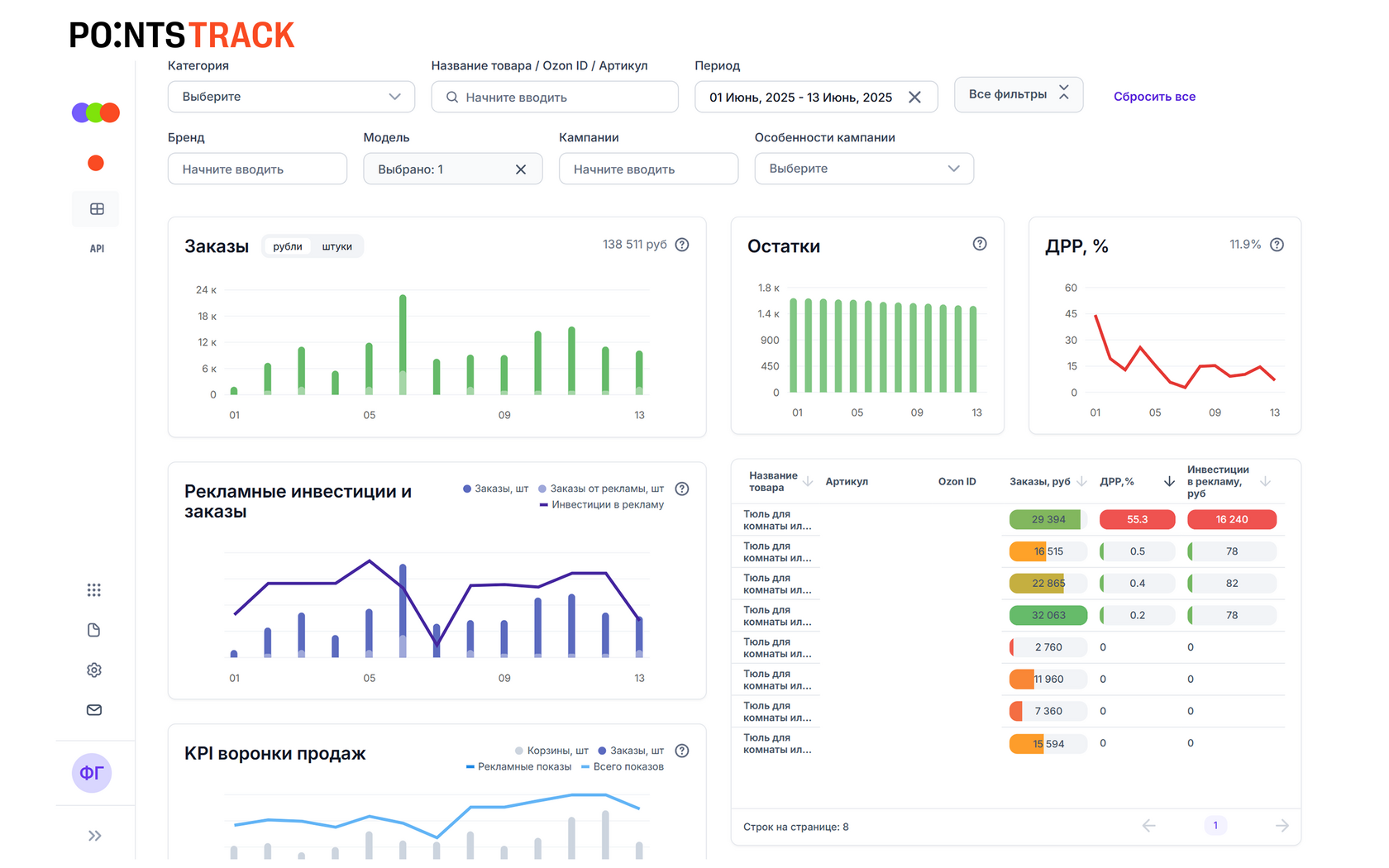The image size is (1389, 868).
Task: Toggle Заказы, шт legend in KPI chart
Action: [631, 751]
